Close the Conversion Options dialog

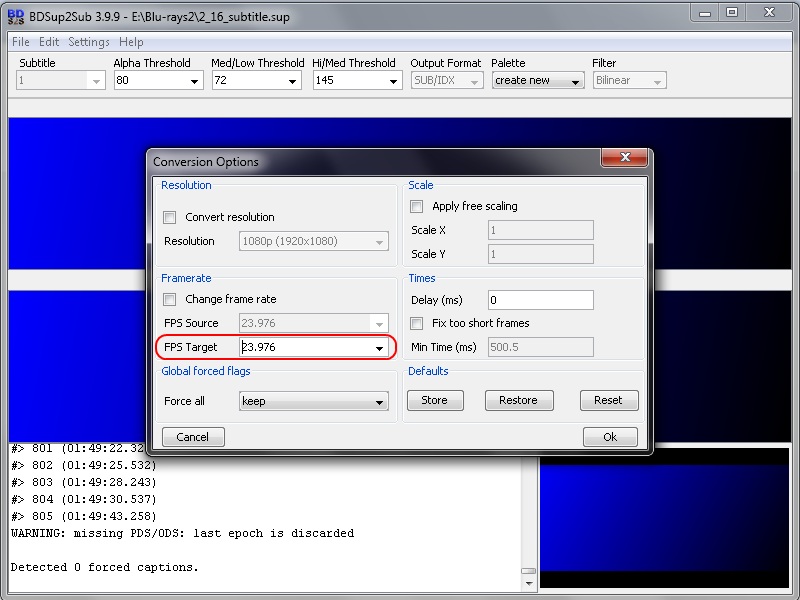pyautogui.click(x=624, y=157)
